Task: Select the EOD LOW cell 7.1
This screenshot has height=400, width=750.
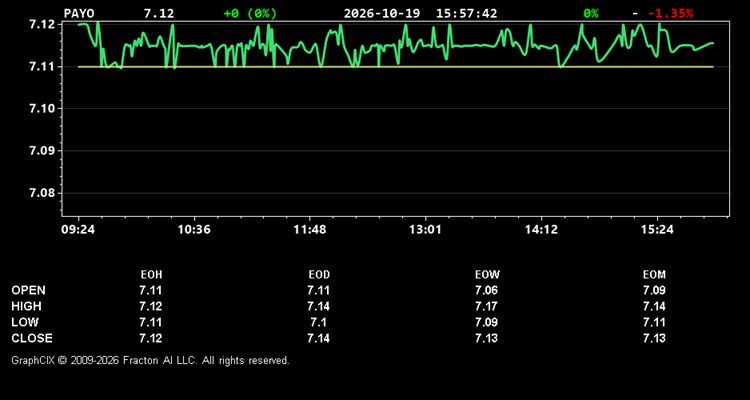Action: 319,322
